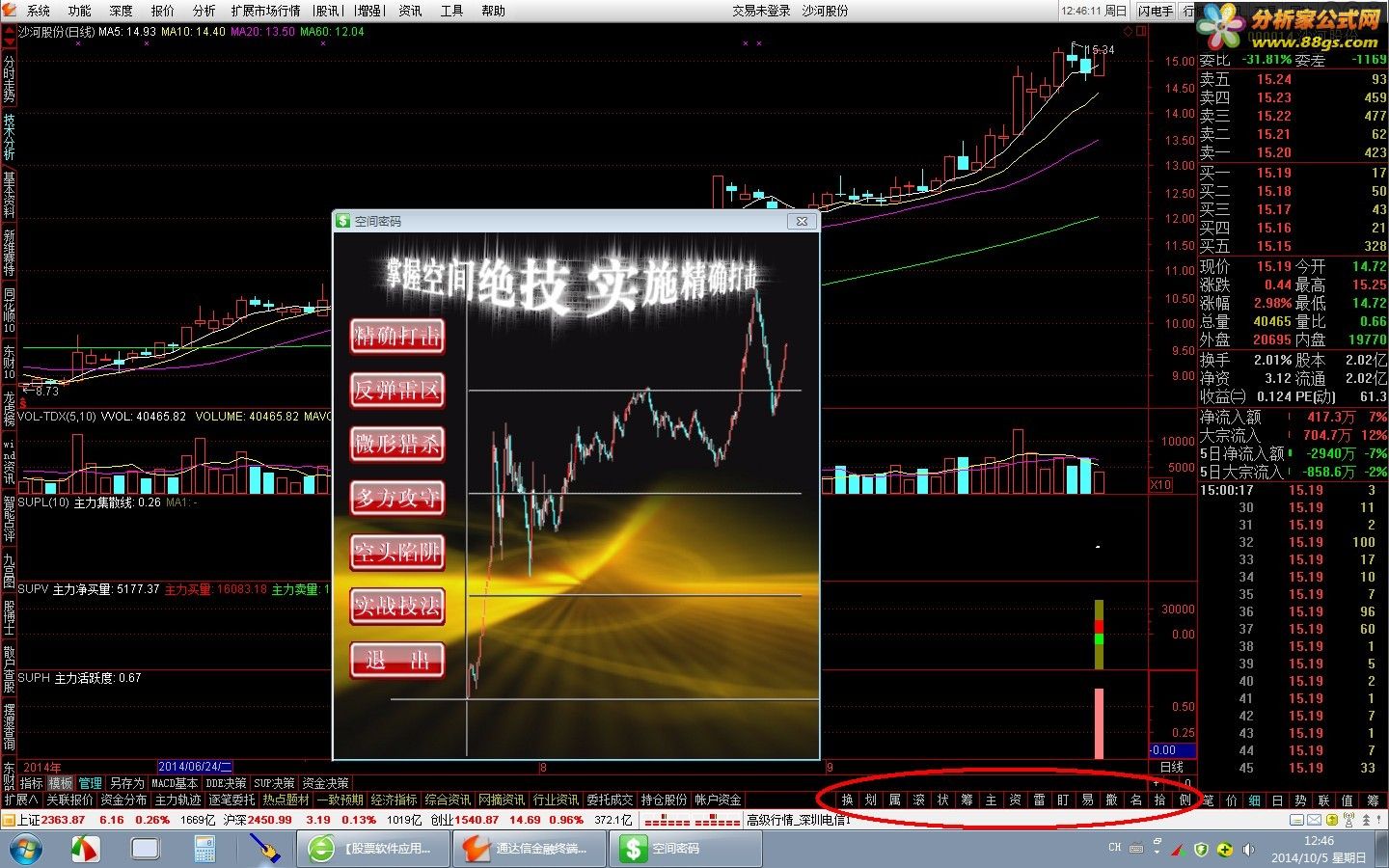Open 股博士 in left sidebar
This screenshot has height=868, width=1389.
tap(9, 617)
